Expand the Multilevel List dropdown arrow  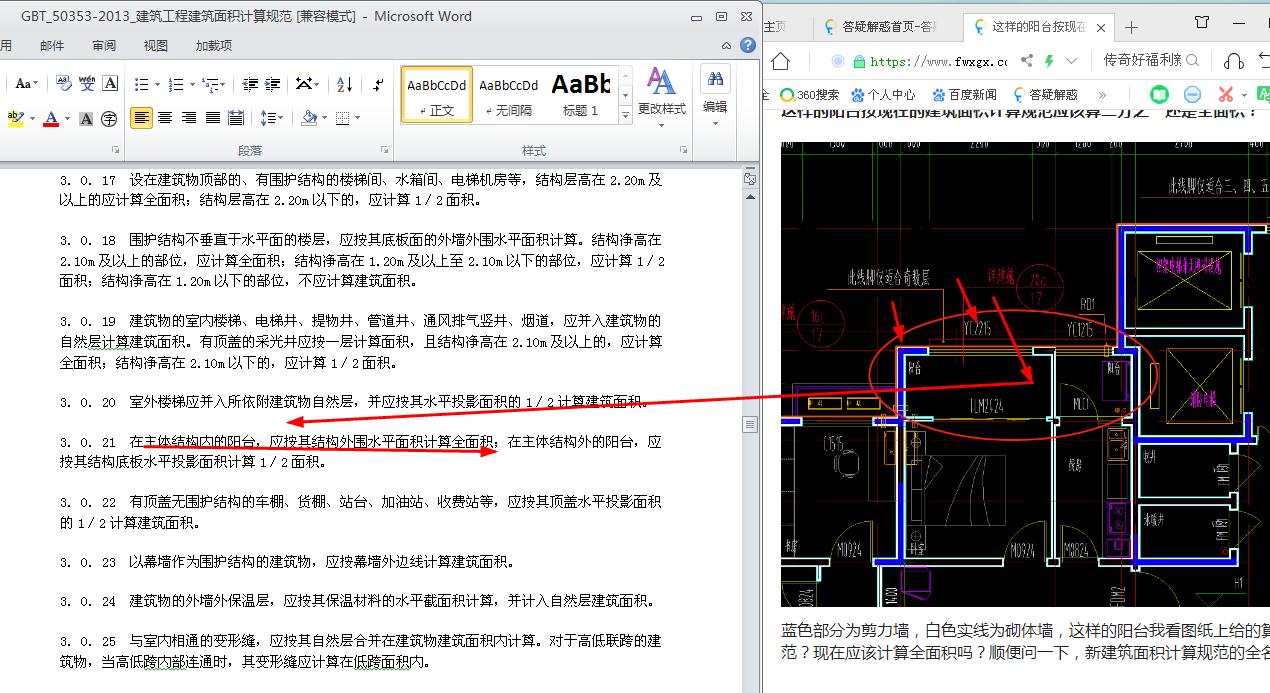click(x=222, y=85)
